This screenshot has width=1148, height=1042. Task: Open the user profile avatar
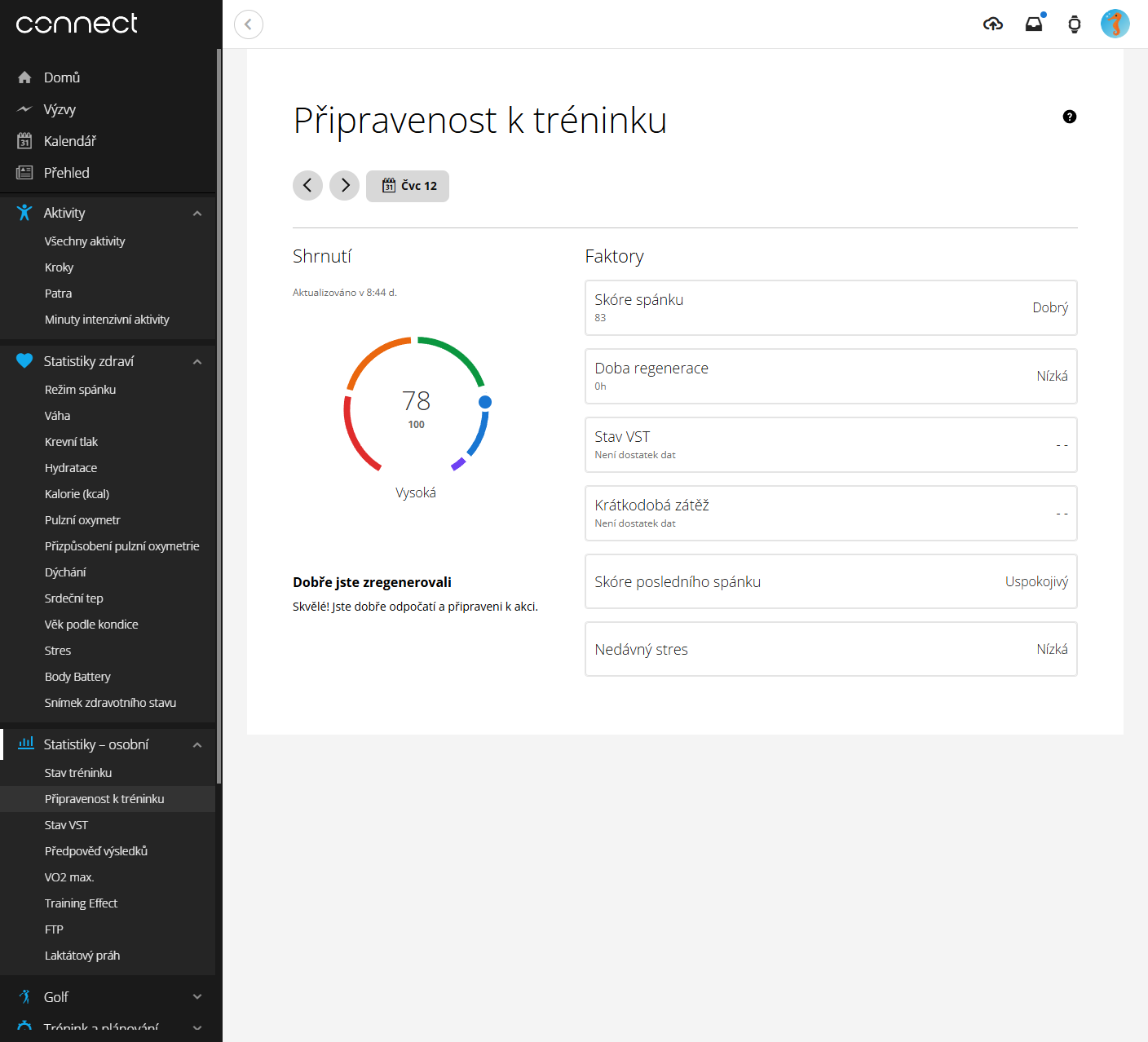(1115, 24)
